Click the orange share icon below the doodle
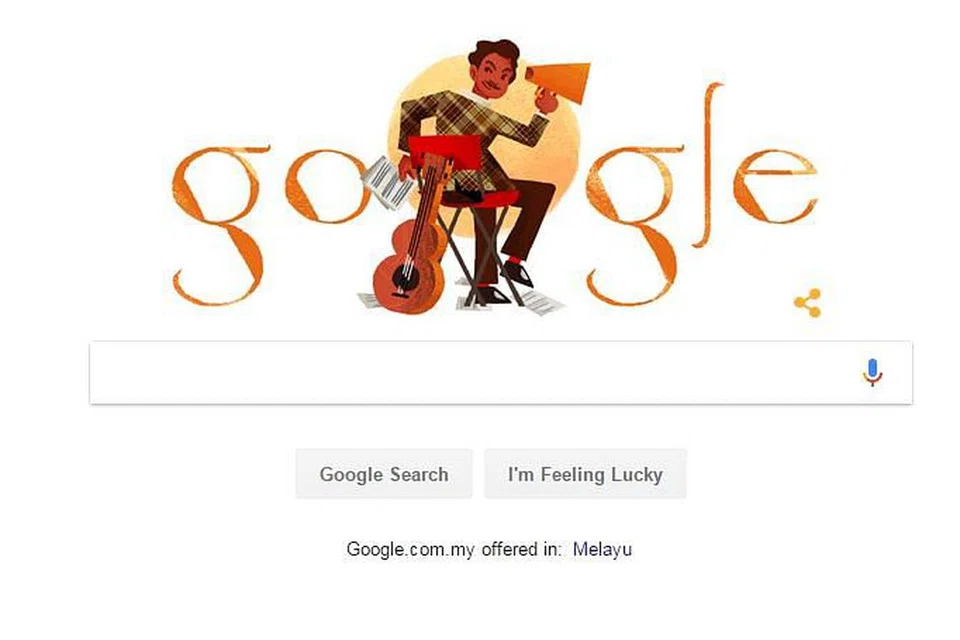This screenshot has height=640, width=960. [808, 303]
